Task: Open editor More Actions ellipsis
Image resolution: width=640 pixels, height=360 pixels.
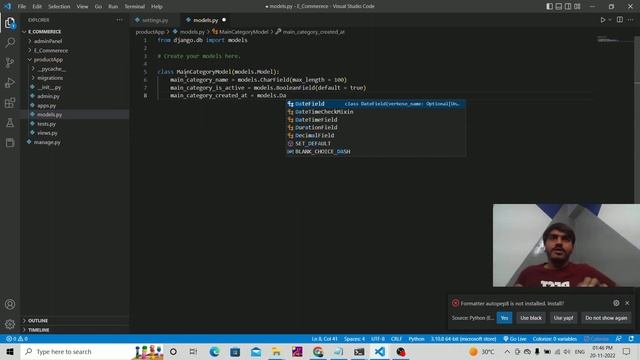Action: coord(631,20)
